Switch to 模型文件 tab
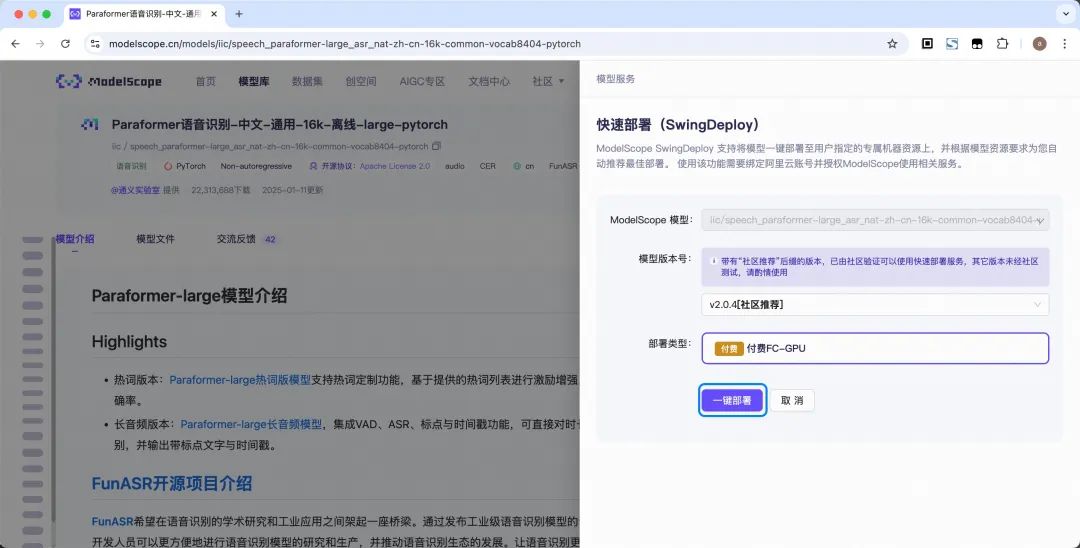 155,239
